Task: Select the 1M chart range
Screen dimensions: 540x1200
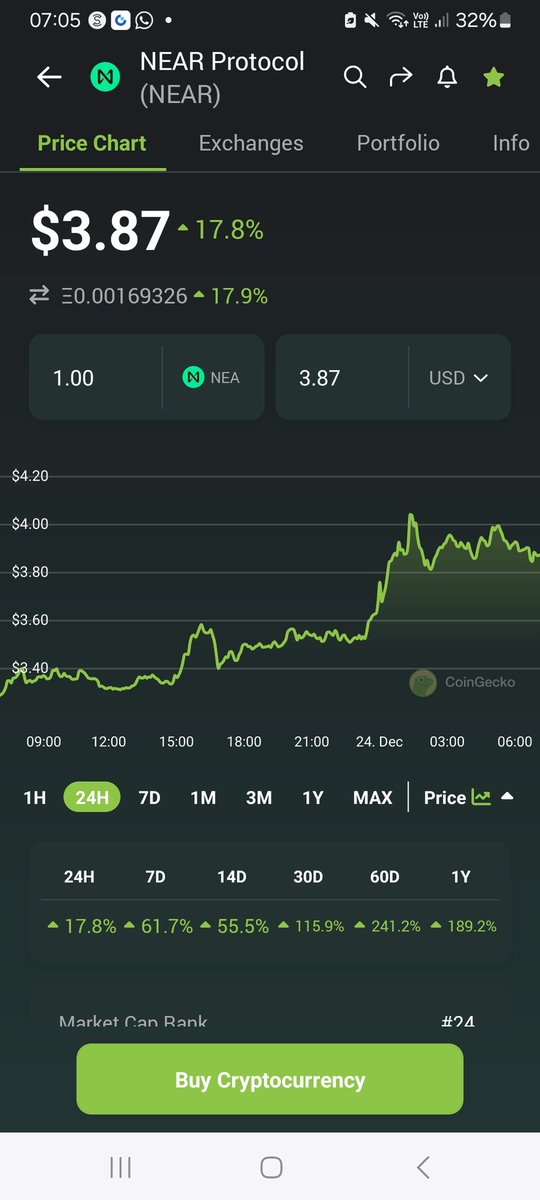Action: (x=203, y=797)
